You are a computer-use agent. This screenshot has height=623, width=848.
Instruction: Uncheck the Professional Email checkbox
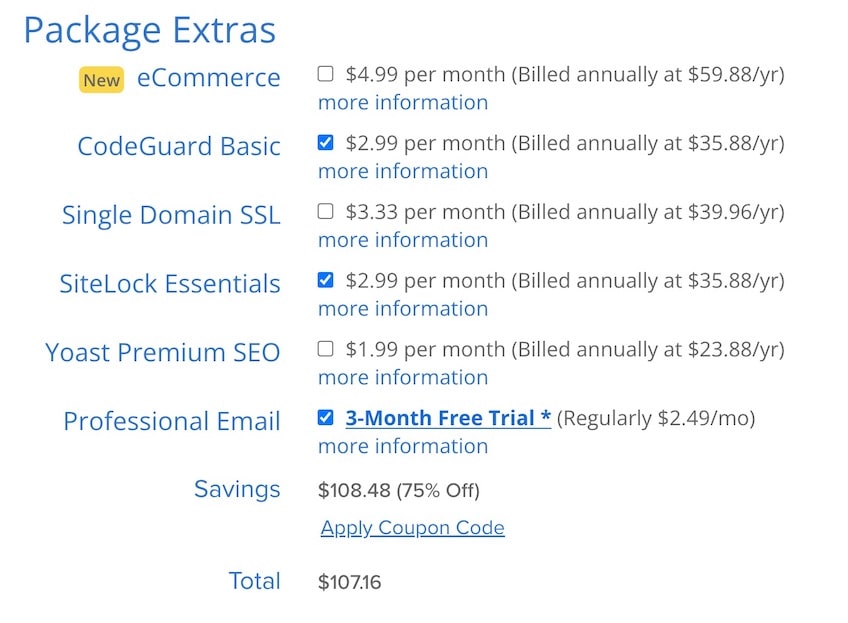pos(325,418)
